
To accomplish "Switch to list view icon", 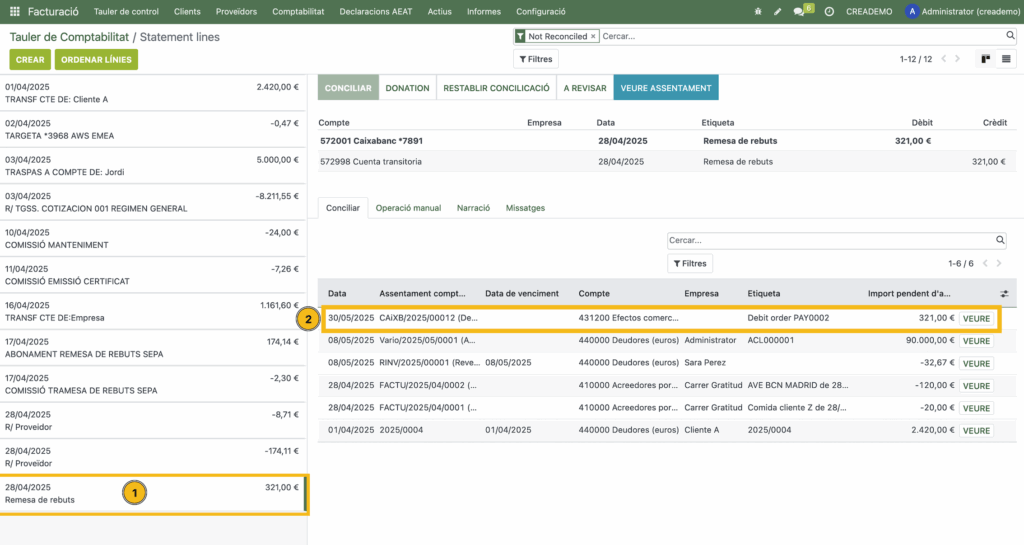I will point(1005,59).
